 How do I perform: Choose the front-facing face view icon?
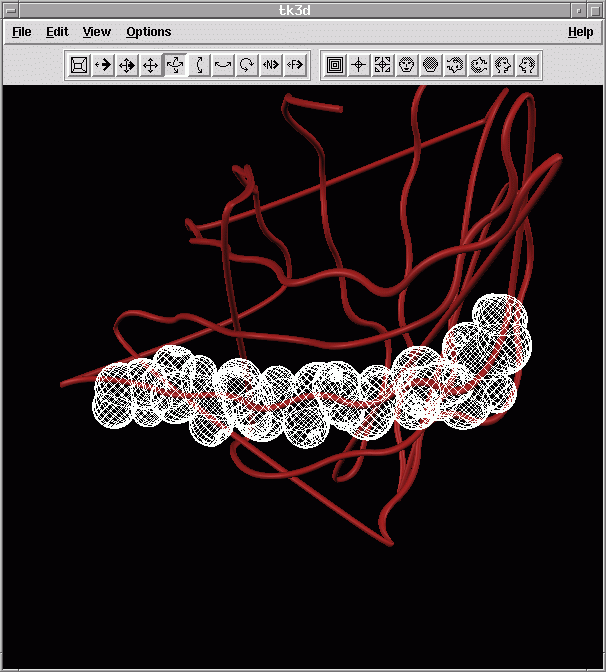pyautogui.click(x=407, y=65)
